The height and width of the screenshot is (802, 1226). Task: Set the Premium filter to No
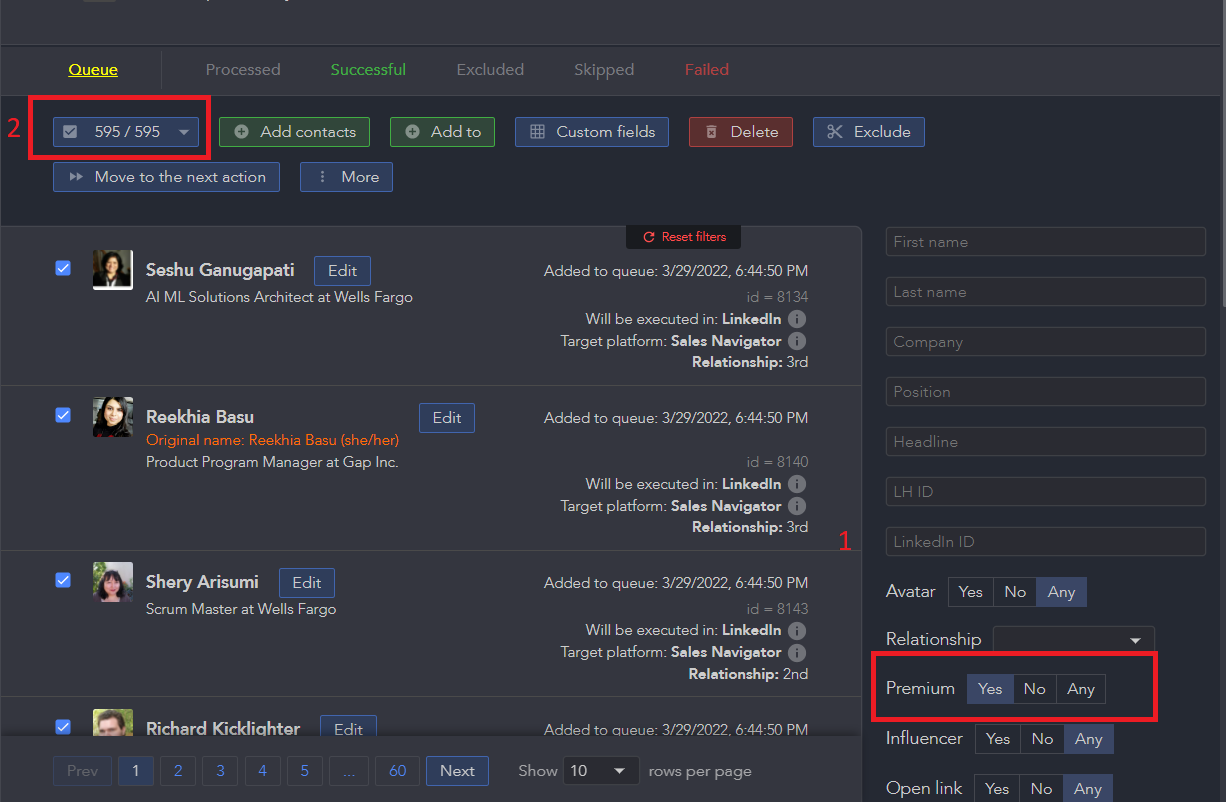pyautogui.click(x=1034, y=688)
